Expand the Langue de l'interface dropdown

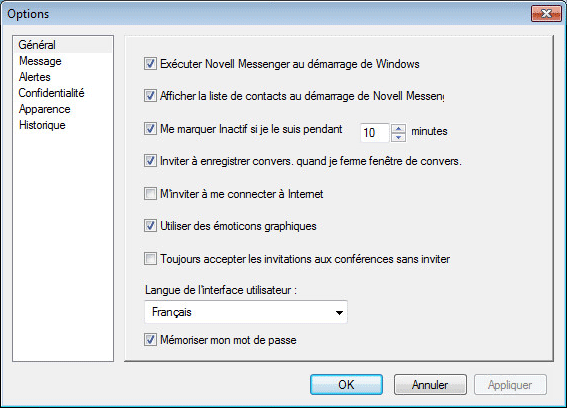(x=246, y=312)
